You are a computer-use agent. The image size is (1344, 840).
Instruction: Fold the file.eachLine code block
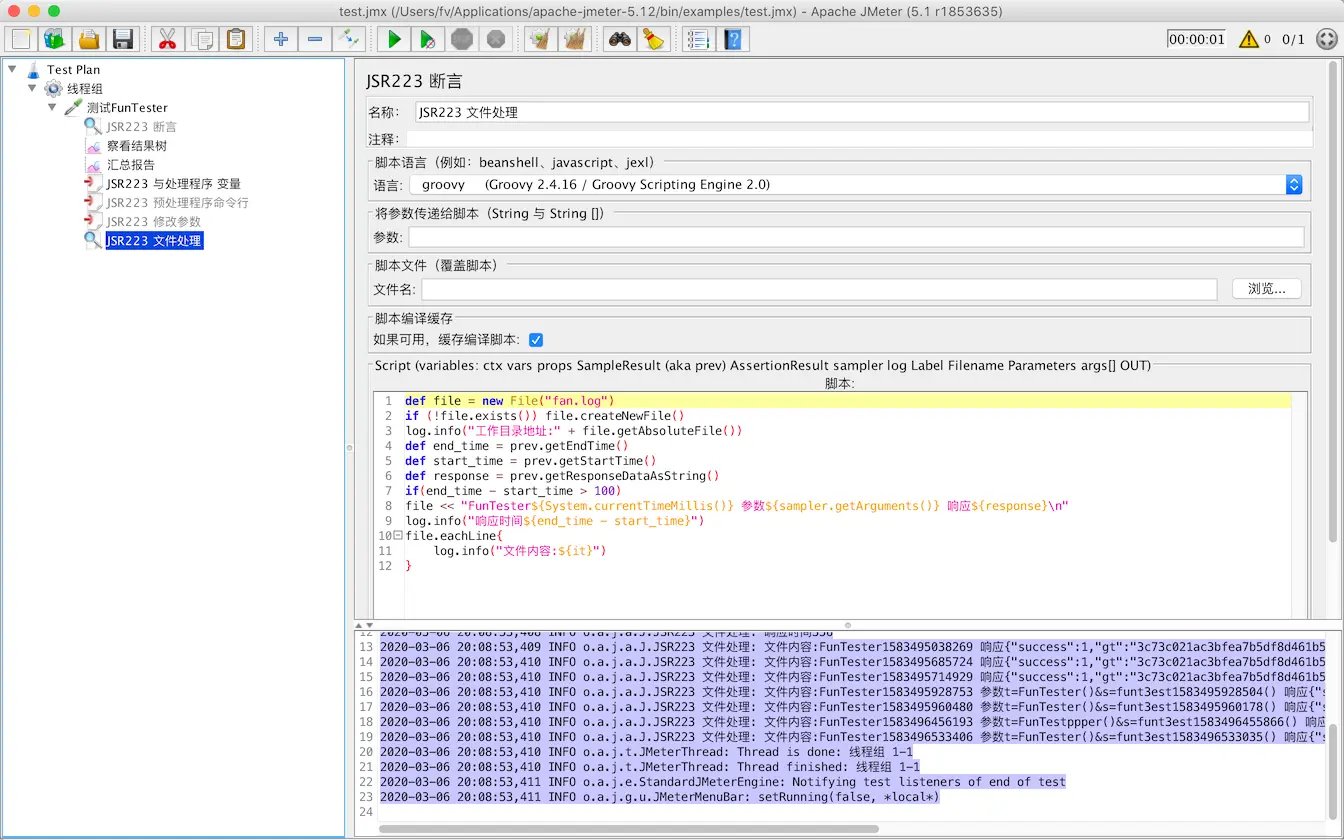tap(398, 536)
